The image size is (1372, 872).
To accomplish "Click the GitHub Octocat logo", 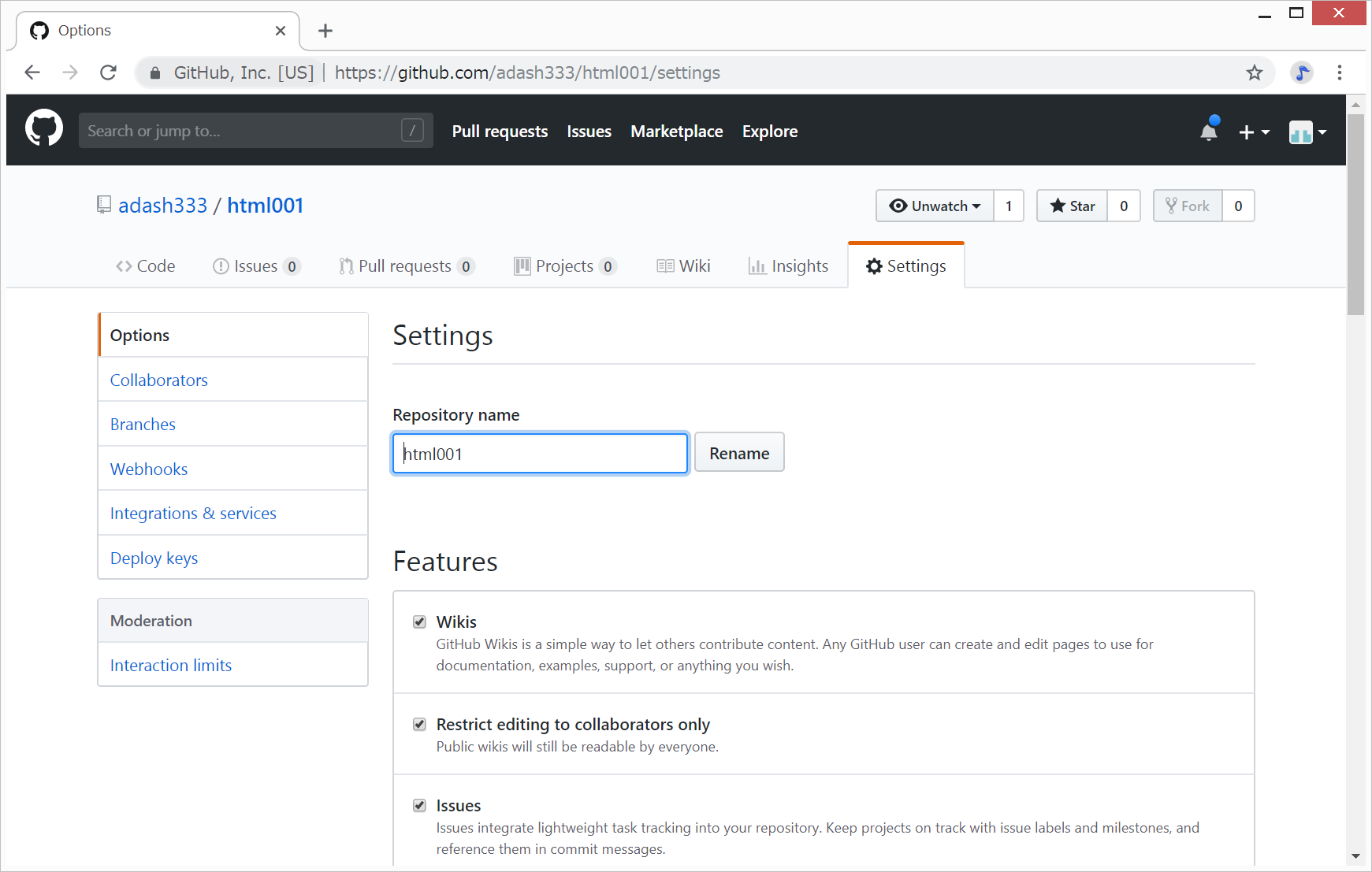I will (44, 128).
